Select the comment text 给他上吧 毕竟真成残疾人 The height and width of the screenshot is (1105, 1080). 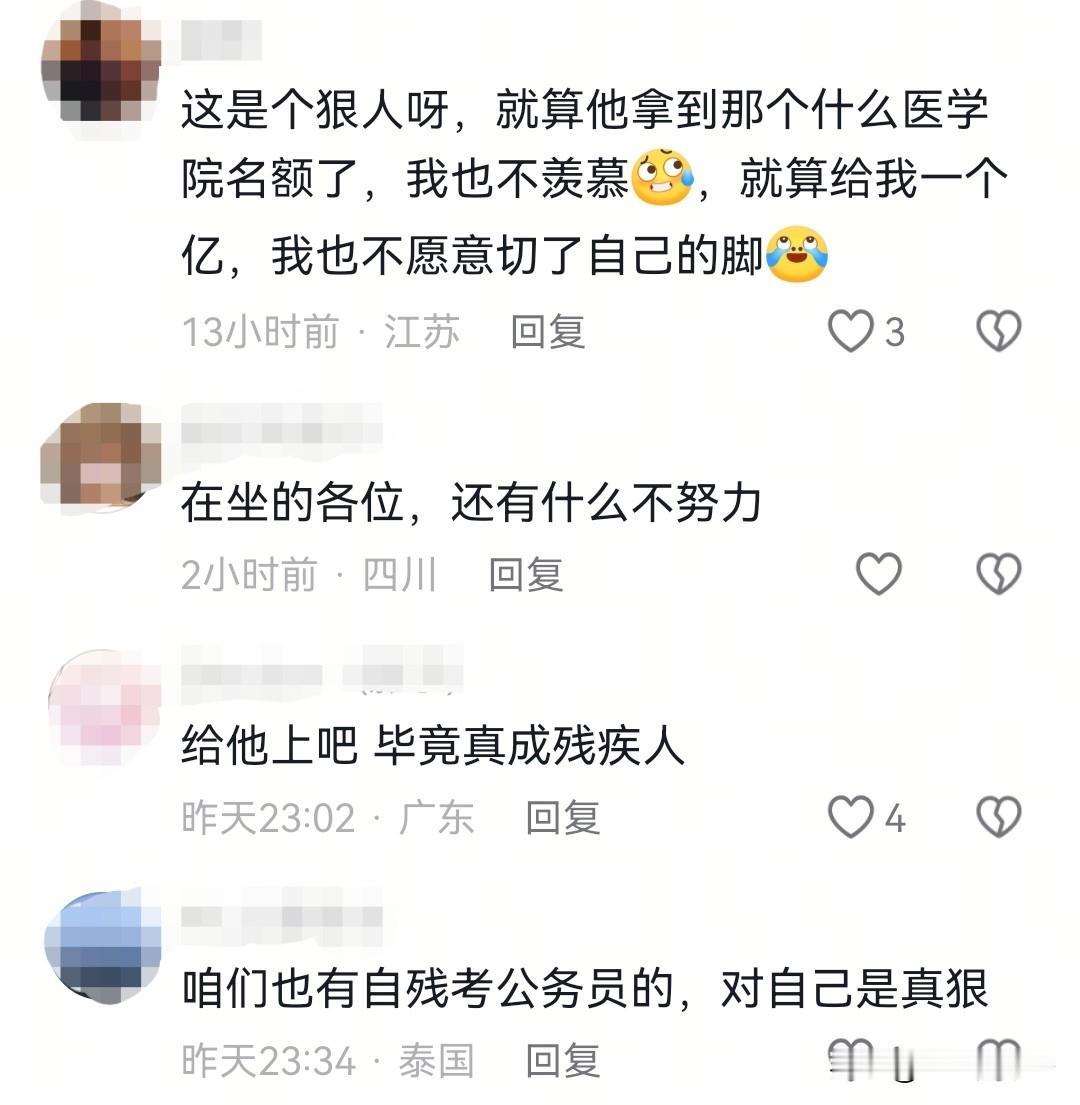[433, 746]
